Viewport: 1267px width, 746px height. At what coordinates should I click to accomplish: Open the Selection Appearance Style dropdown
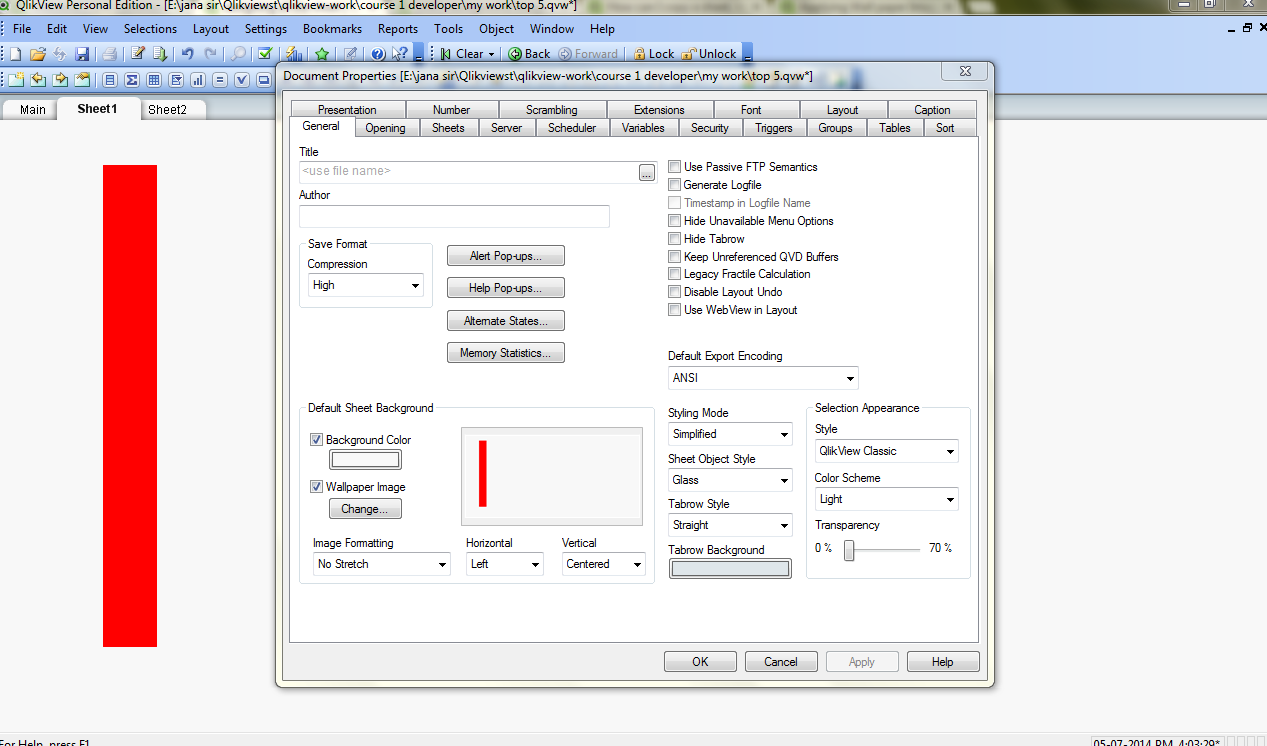887,451
